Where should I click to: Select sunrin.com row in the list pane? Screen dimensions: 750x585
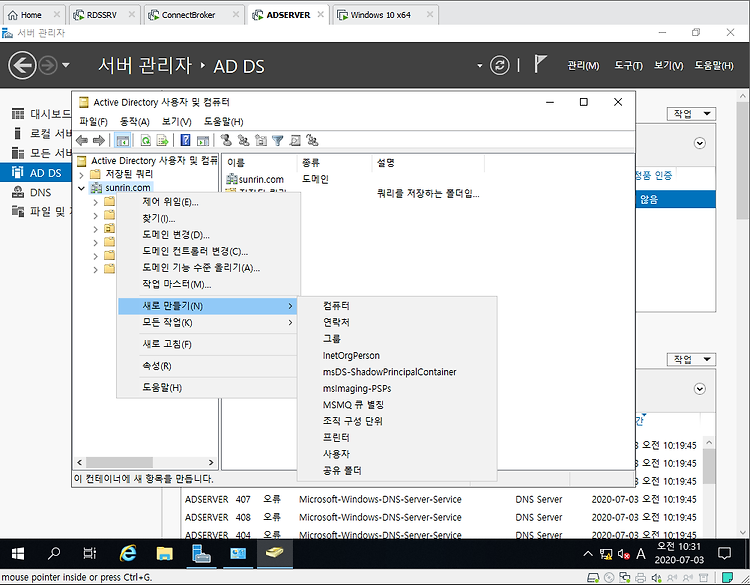255,179
